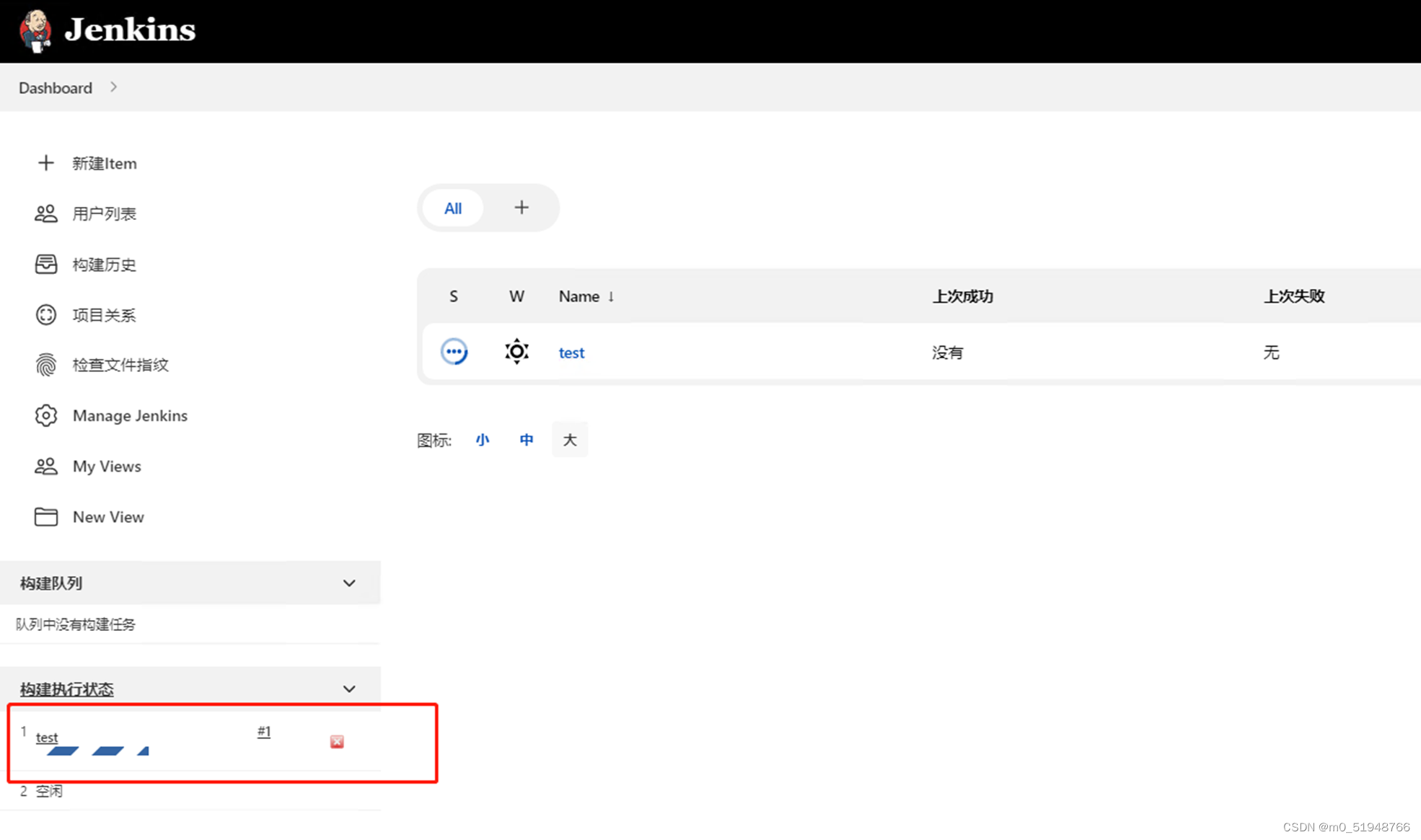Select the 项目关系 relationship icon
Image resolution: width=1421 pixels, height=840 pixels.
click(46, 314)
